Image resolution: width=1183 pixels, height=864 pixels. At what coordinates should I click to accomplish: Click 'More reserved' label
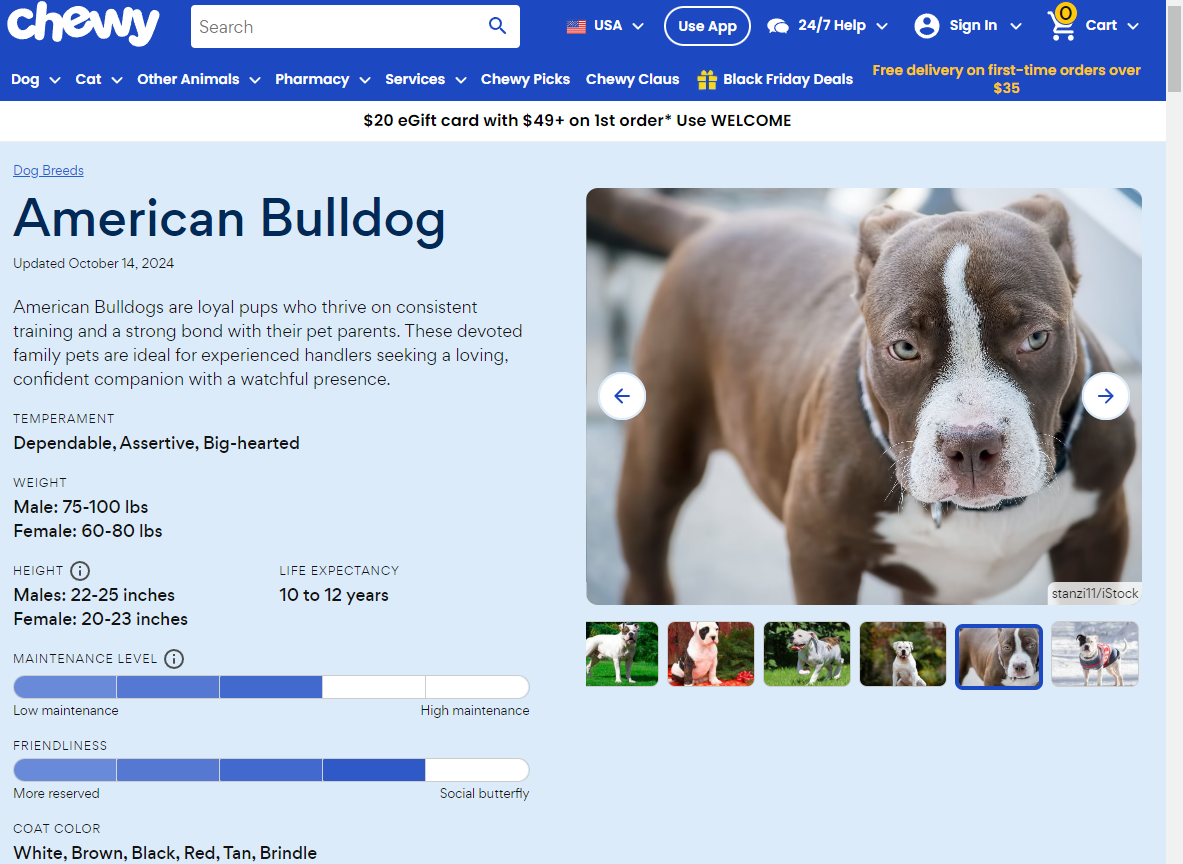(x=57, y=794)
